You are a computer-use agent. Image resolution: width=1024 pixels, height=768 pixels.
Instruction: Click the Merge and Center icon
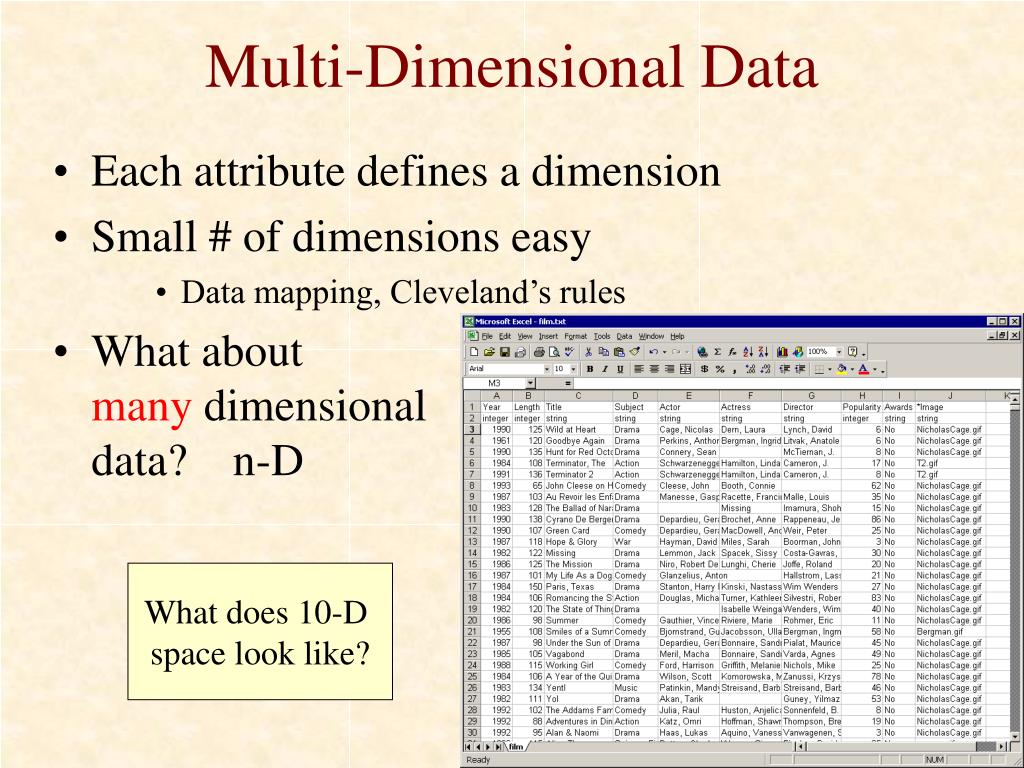pos(685,369)
